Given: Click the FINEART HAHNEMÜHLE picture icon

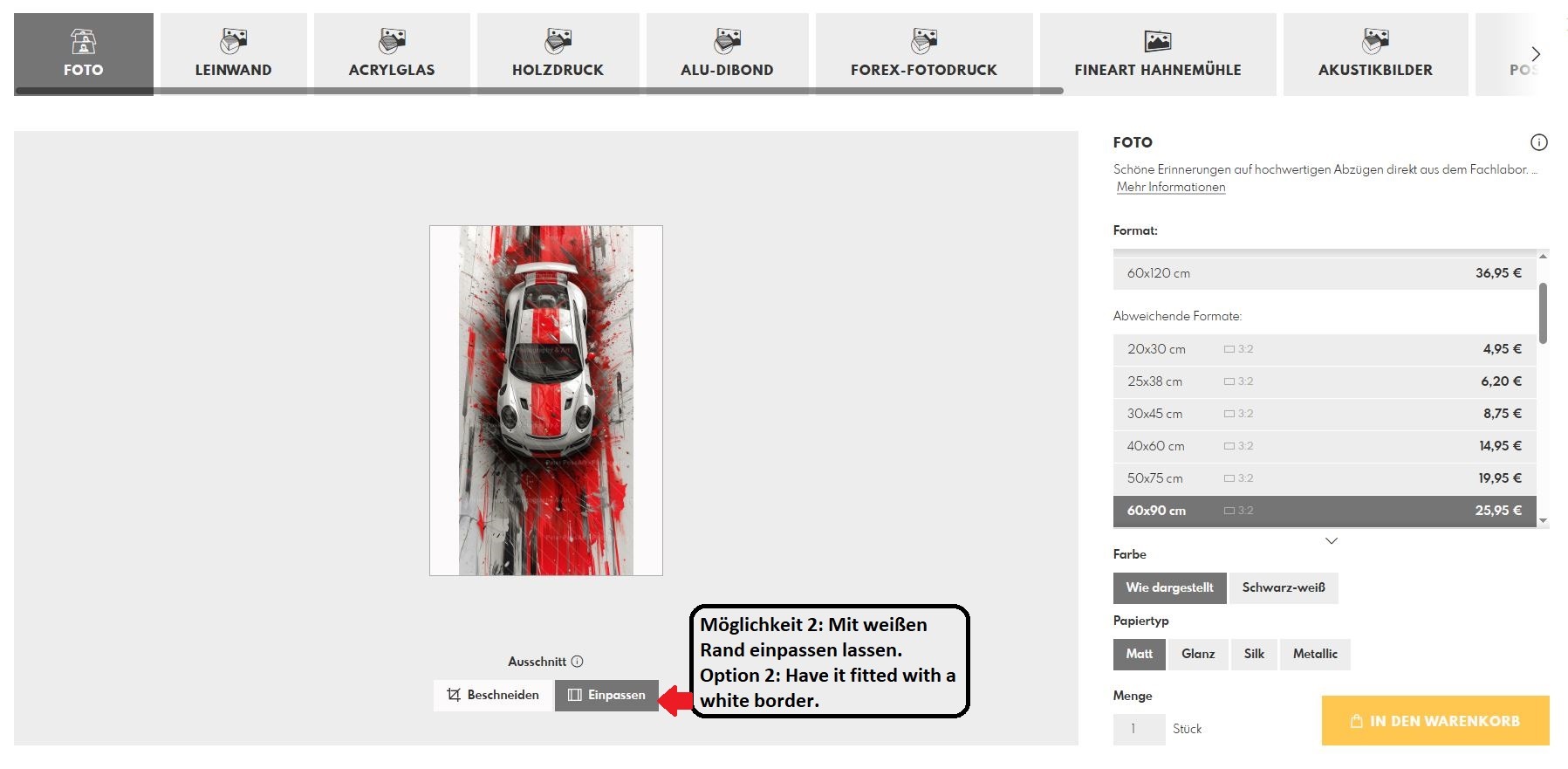Looking at the screenshot, I should point(1158,40).
